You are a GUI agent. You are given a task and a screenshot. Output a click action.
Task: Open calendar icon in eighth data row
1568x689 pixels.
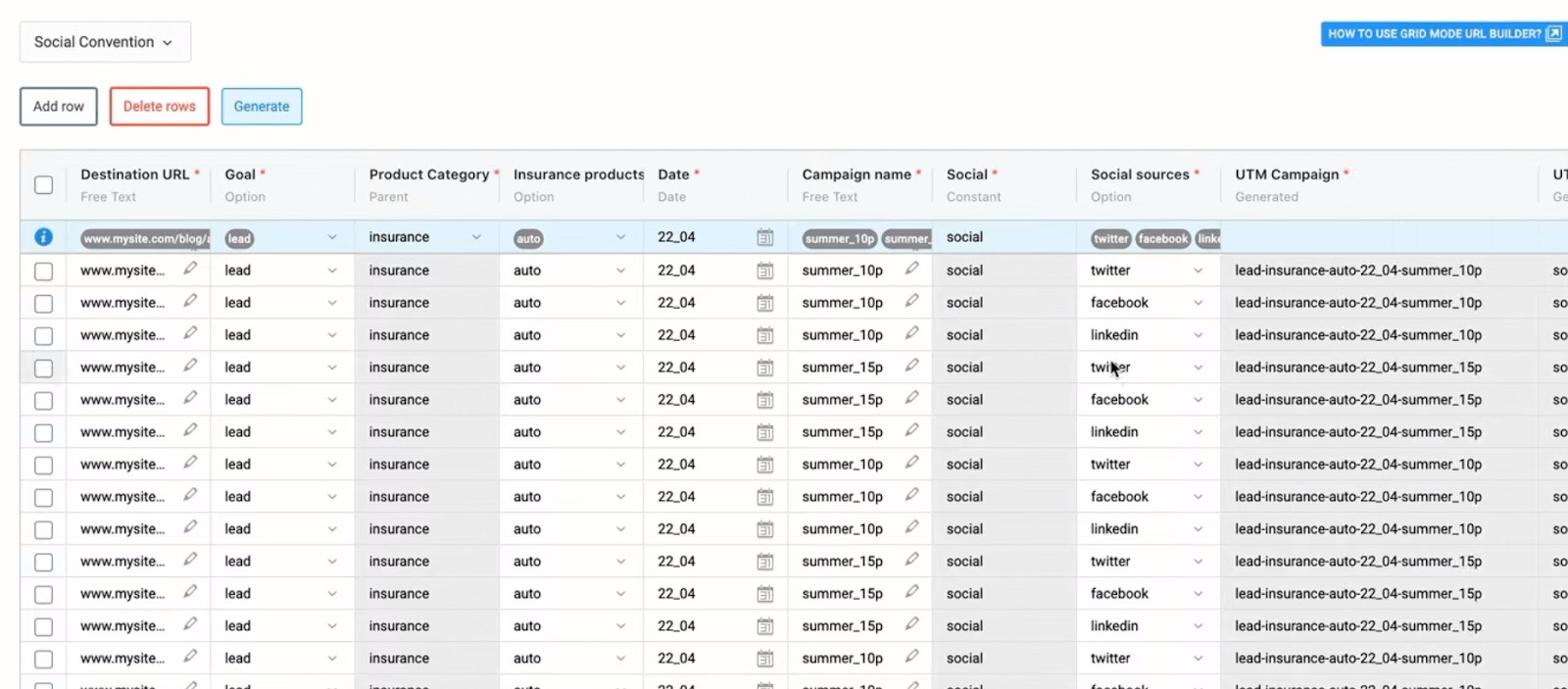point(765,497)
